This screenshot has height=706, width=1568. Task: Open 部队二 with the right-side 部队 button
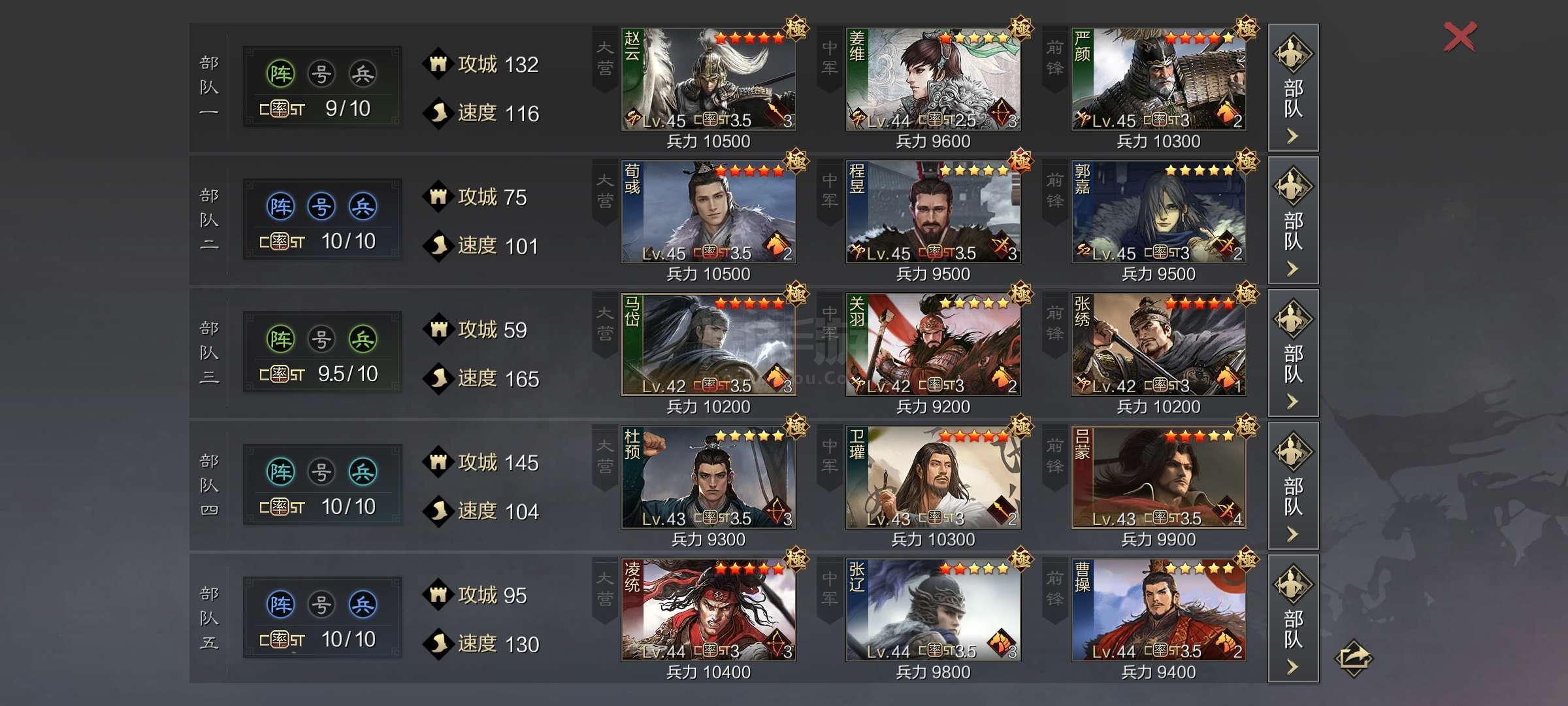pos(1294,220)
